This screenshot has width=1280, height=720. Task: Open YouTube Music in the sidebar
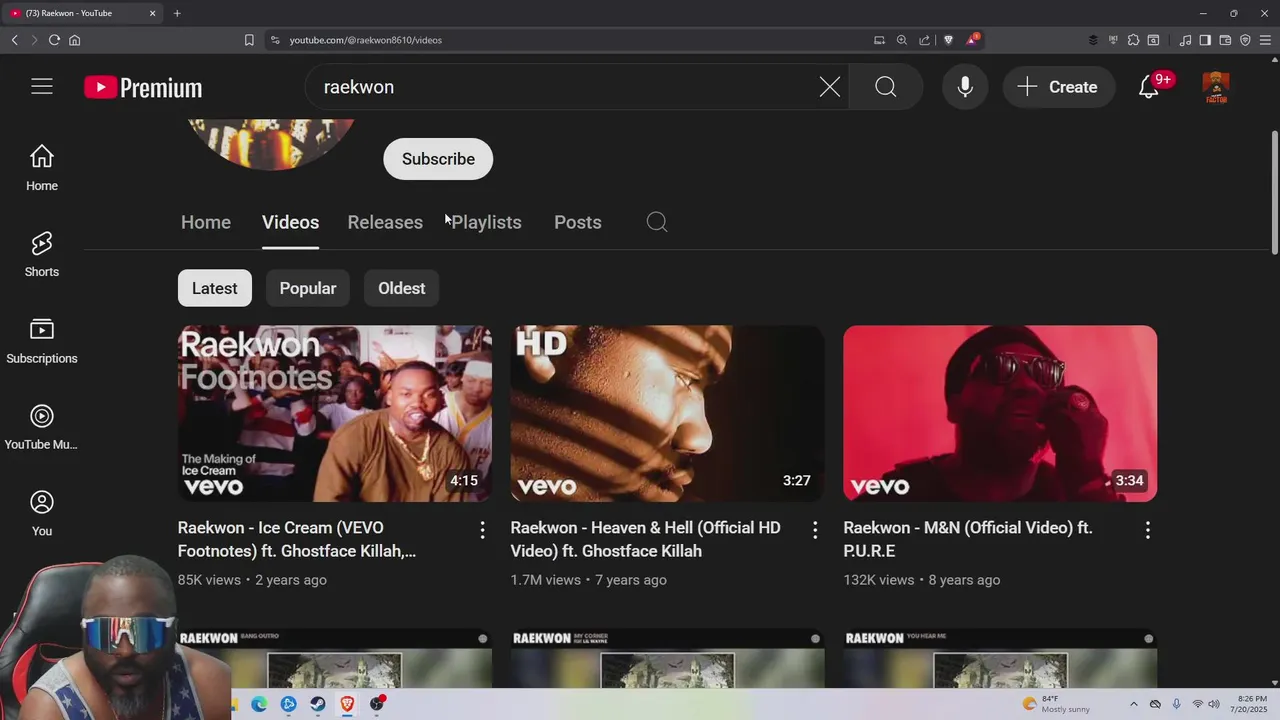(42, 428)
